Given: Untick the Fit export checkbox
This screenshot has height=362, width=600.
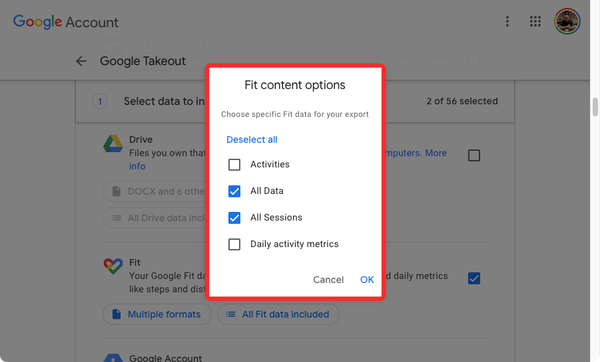Looking at the screenshot, I should (x=474, y=278).
